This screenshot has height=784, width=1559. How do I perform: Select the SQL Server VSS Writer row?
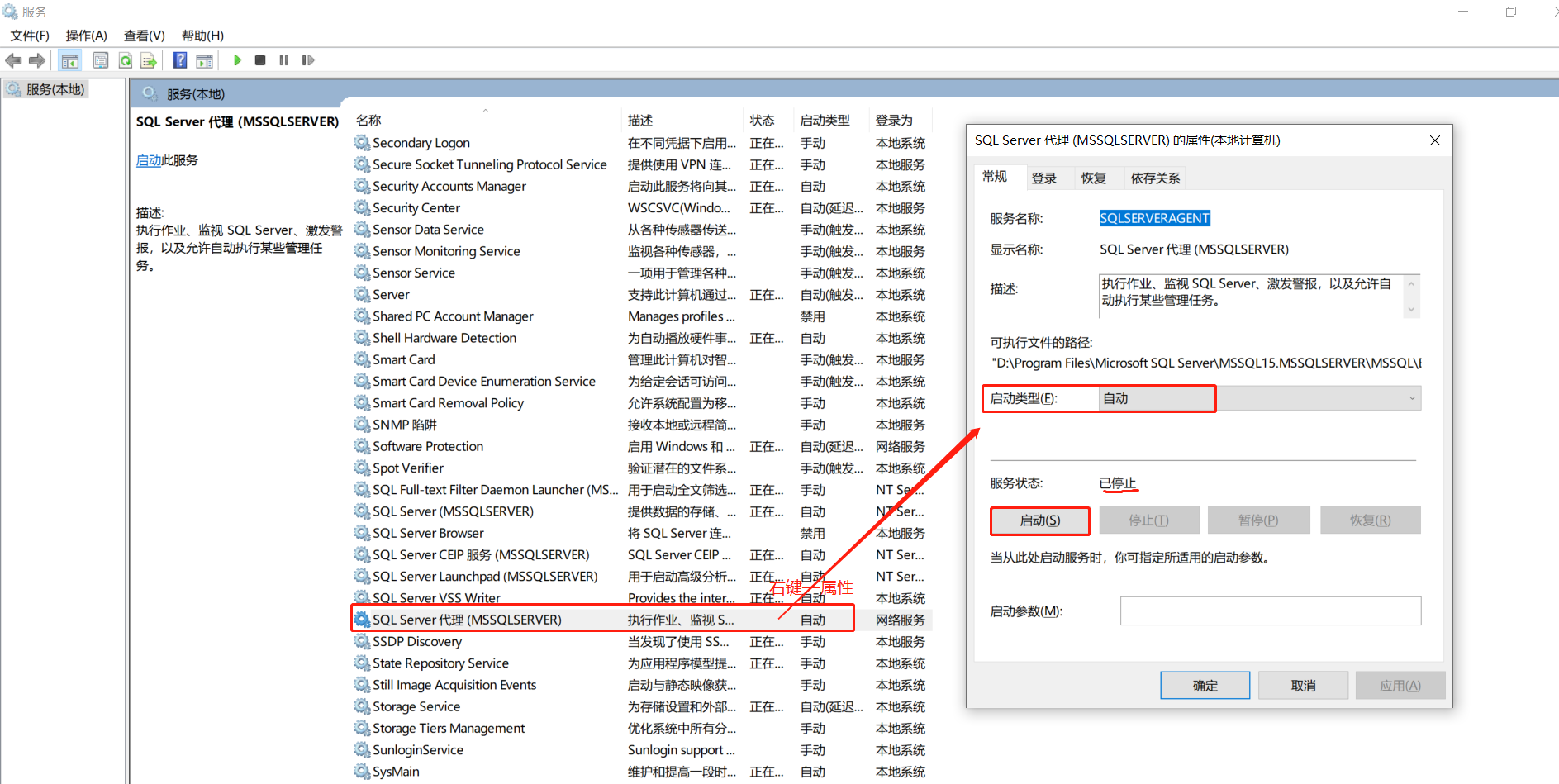click(643, 598)
